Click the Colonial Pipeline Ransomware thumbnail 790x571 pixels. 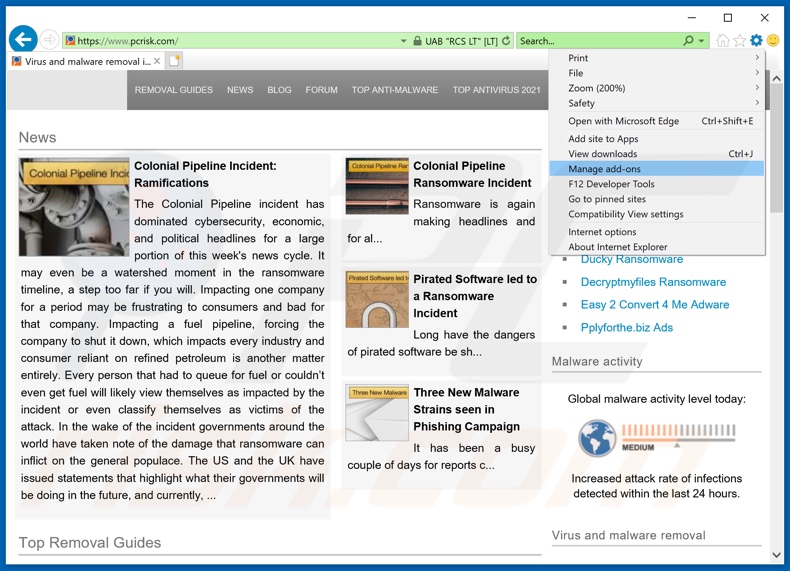point(377,186)
